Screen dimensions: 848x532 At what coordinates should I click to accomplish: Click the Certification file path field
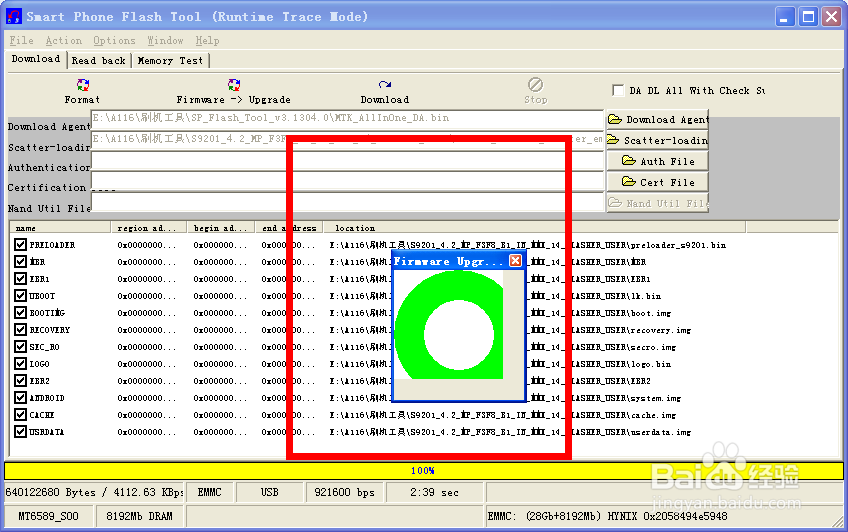pos(347,181)
